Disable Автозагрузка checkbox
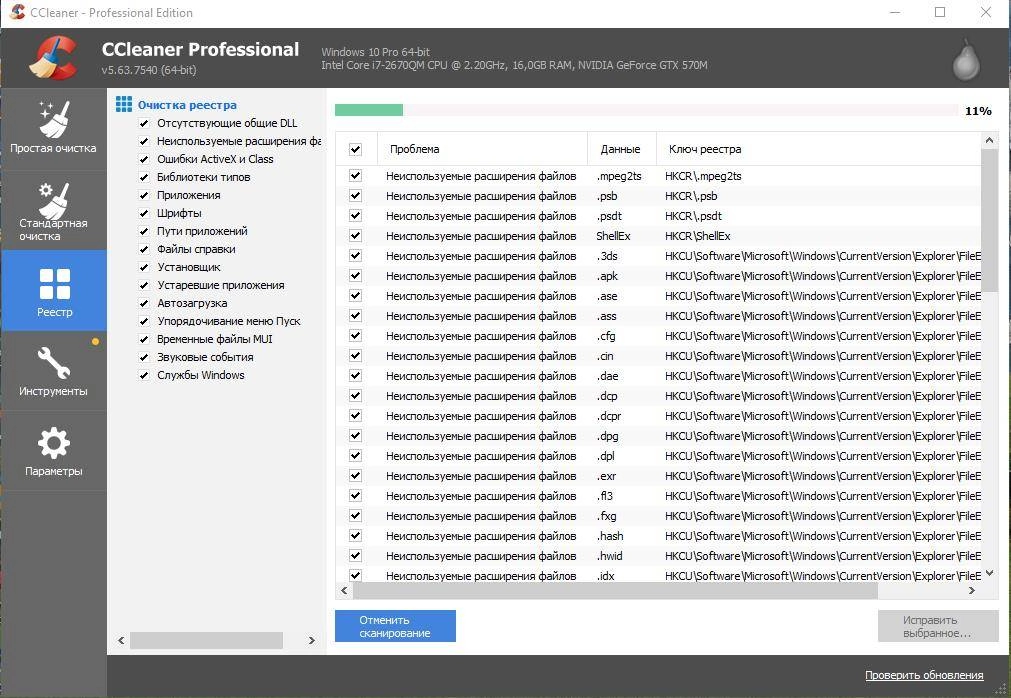The image size is (1011, 698). 144,303
